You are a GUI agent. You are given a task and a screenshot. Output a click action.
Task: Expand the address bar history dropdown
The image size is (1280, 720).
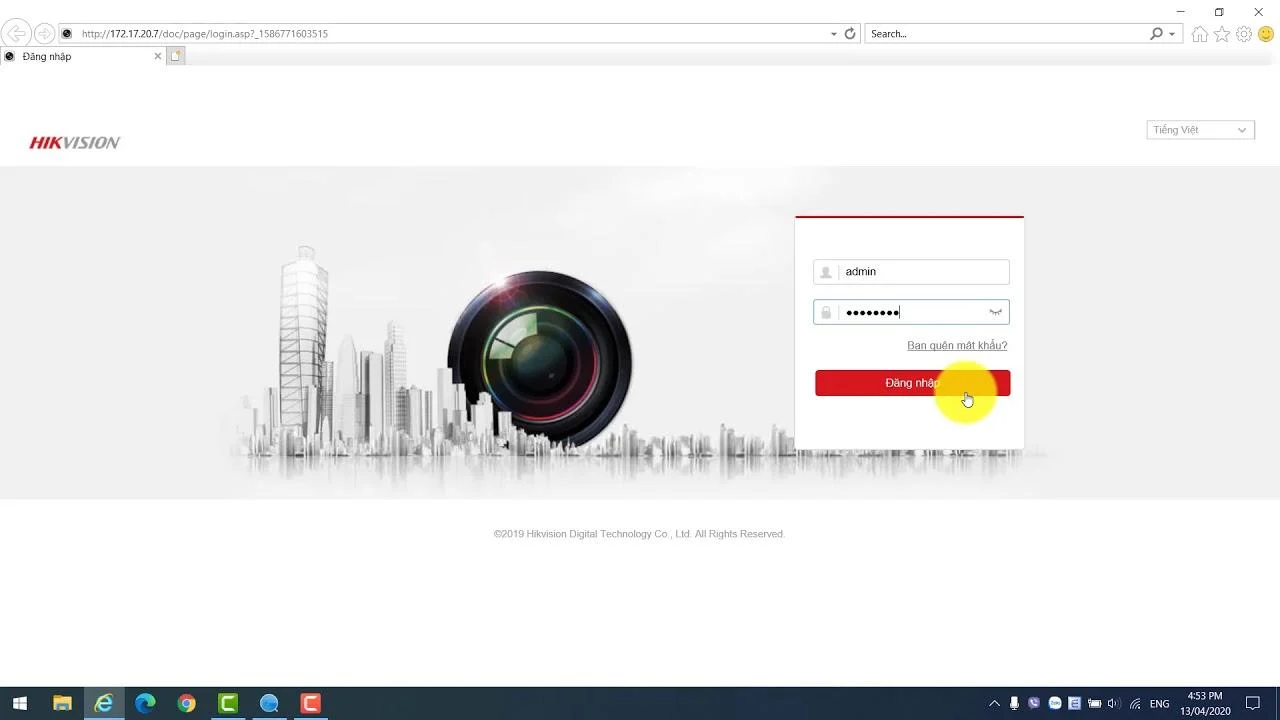click(834, 34)
